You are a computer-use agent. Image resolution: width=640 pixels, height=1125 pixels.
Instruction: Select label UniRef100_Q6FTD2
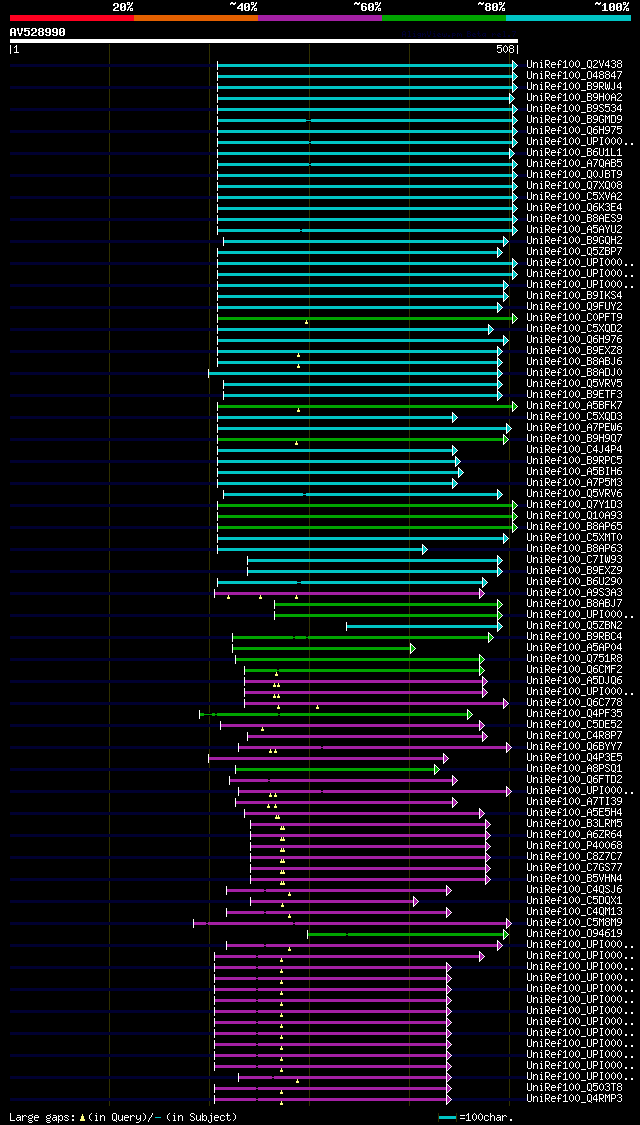[x=574, y=779]
